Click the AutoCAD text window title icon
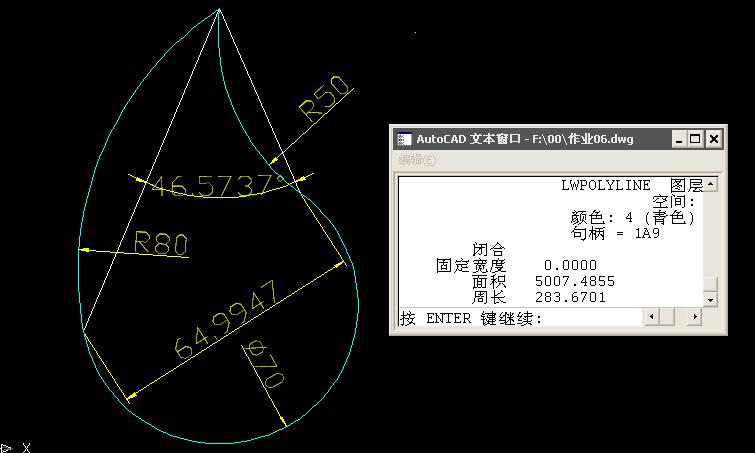The image size is (755, 453). point(404,139)
